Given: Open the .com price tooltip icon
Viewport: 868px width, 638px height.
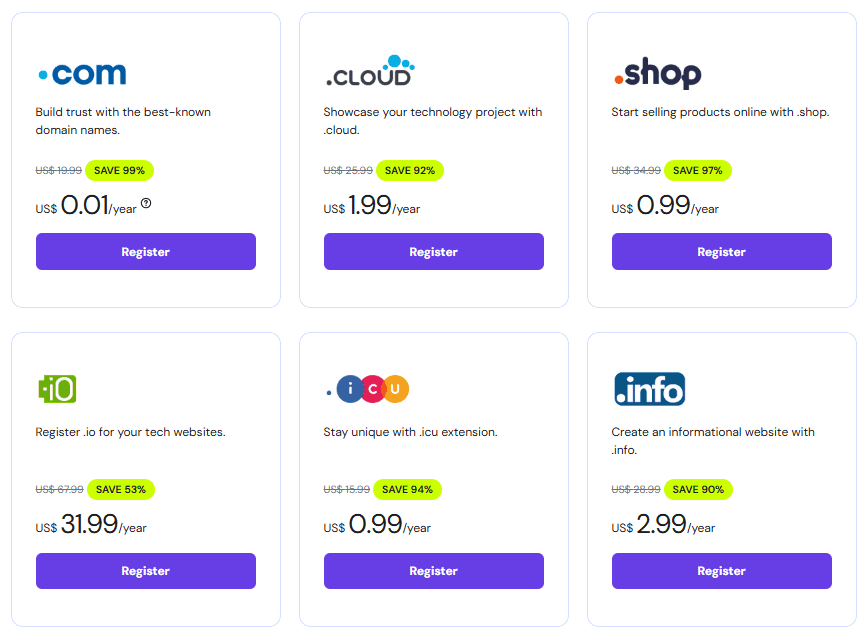Looking at the screenshot, I should [x=145, y=203].
